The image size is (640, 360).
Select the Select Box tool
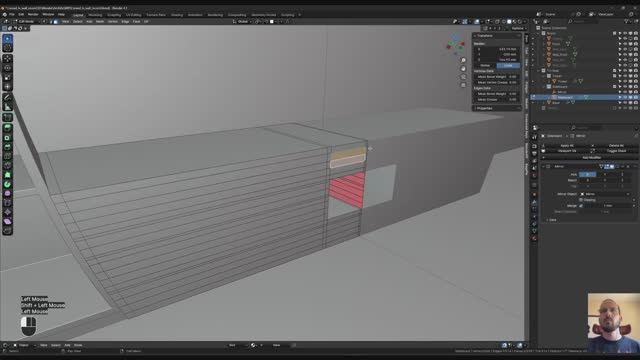(x=7, y=39)
